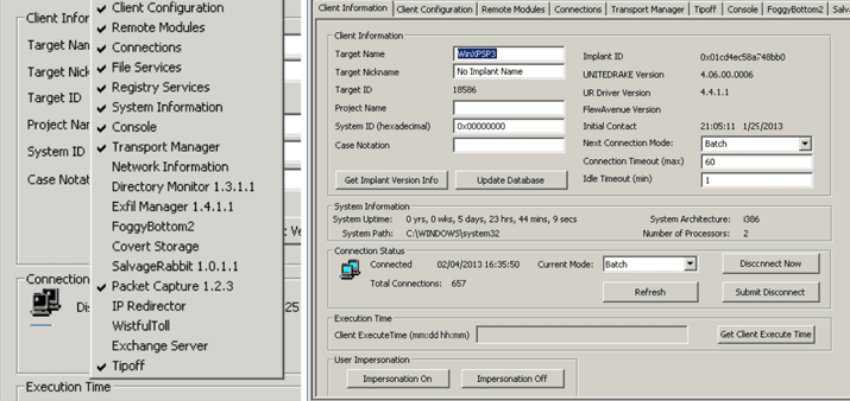Click the Disconnect Now button
This screenshot has height=401, width=850.
pos(770,264)
